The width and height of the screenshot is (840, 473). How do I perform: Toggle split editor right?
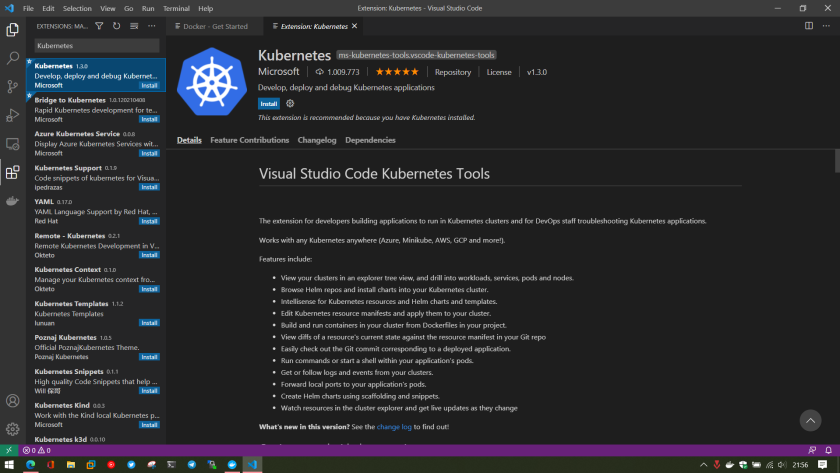pos(809,26)
